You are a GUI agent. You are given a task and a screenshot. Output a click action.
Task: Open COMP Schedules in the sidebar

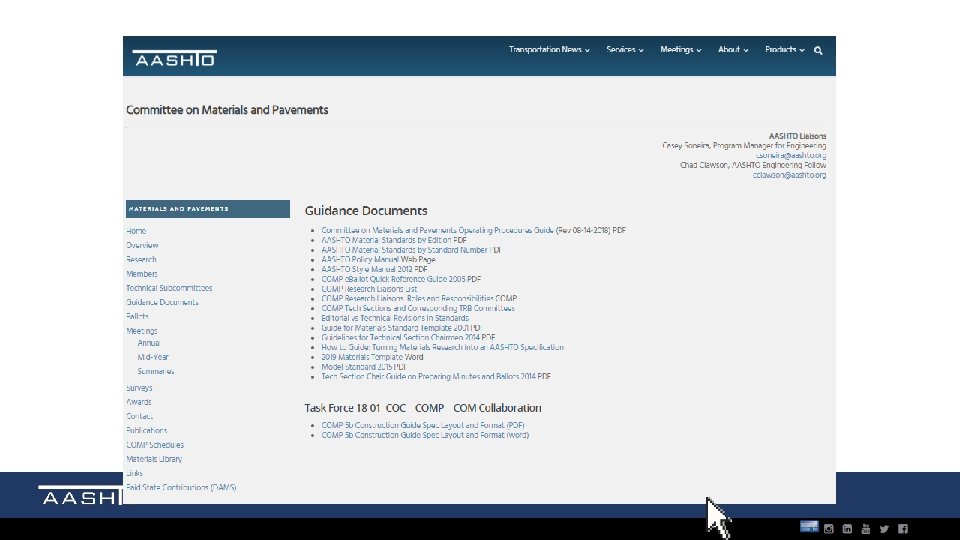click(155, 444)
